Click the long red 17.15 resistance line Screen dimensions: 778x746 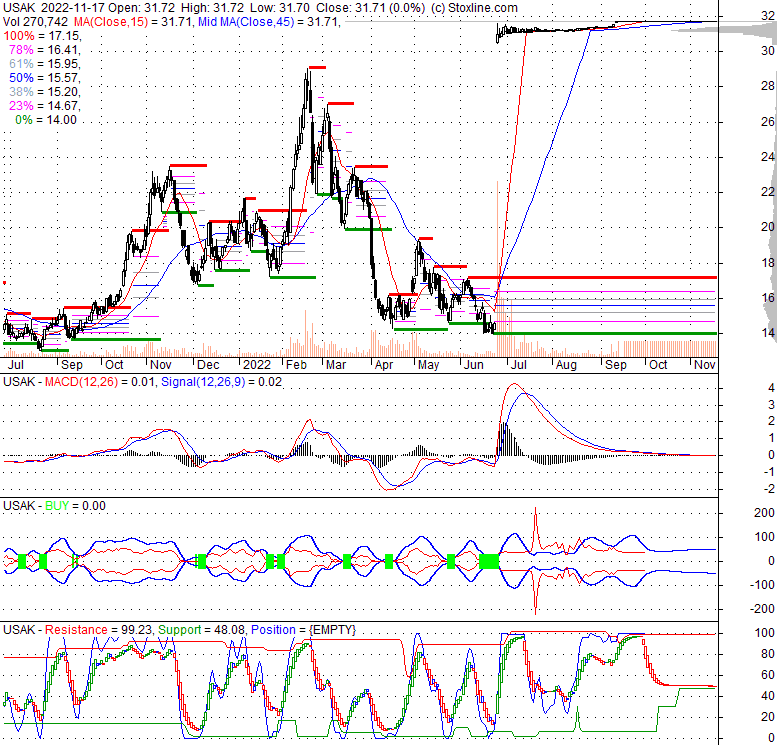coord(592,277)
